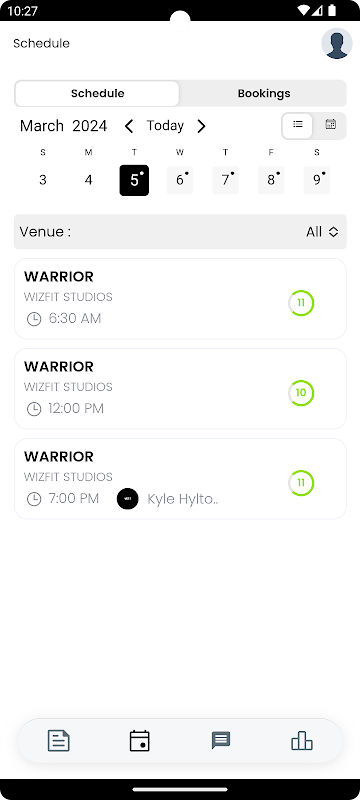Open the 2024 year selector
The width and height of the screenshot is (360, 800).
click(x=90, y=126)
